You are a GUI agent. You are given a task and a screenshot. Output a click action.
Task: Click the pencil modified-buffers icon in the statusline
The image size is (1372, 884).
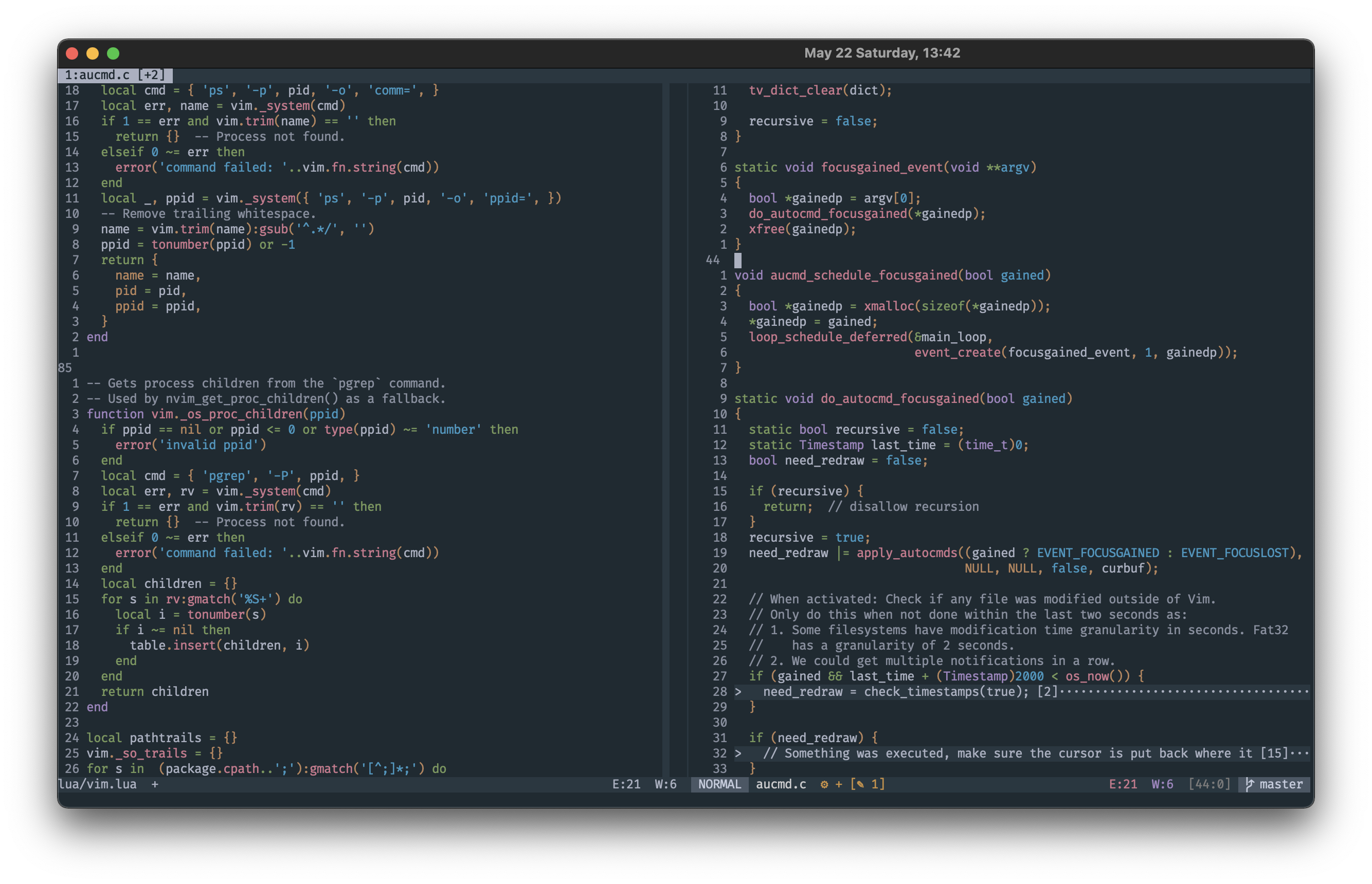coord(860,784)
